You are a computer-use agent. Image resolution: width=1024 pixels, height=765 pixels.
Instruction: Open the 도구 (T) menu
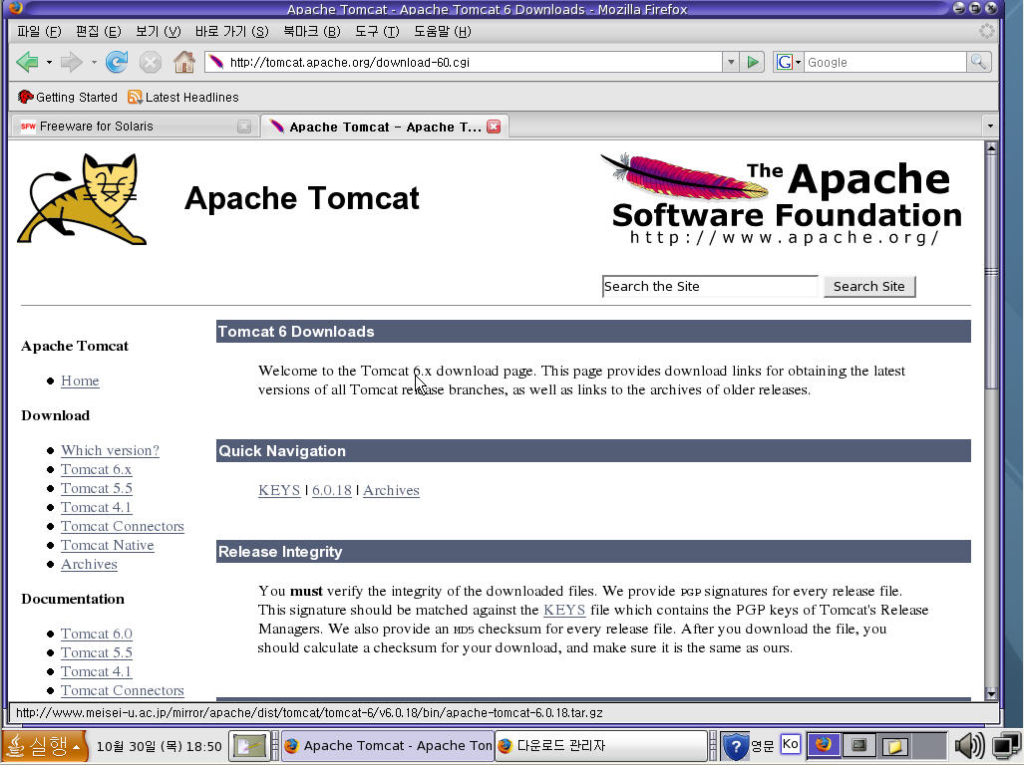[377, 31]
